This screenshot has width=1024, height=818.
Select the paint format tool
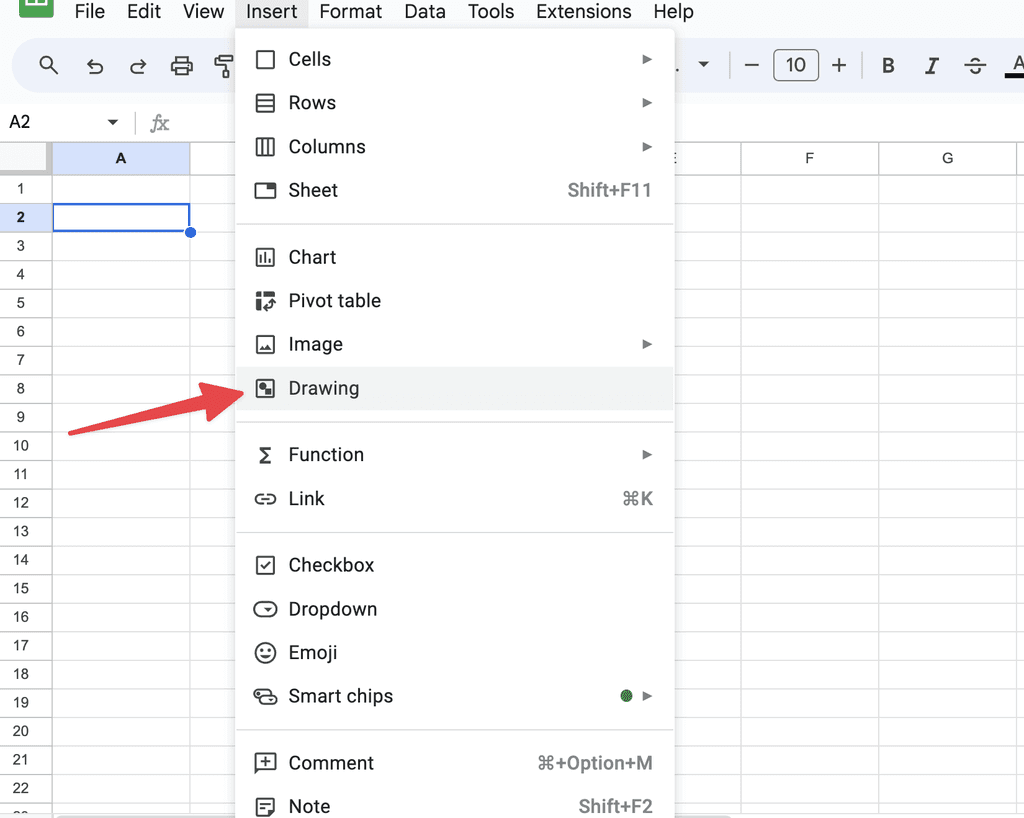coord(224,65)
